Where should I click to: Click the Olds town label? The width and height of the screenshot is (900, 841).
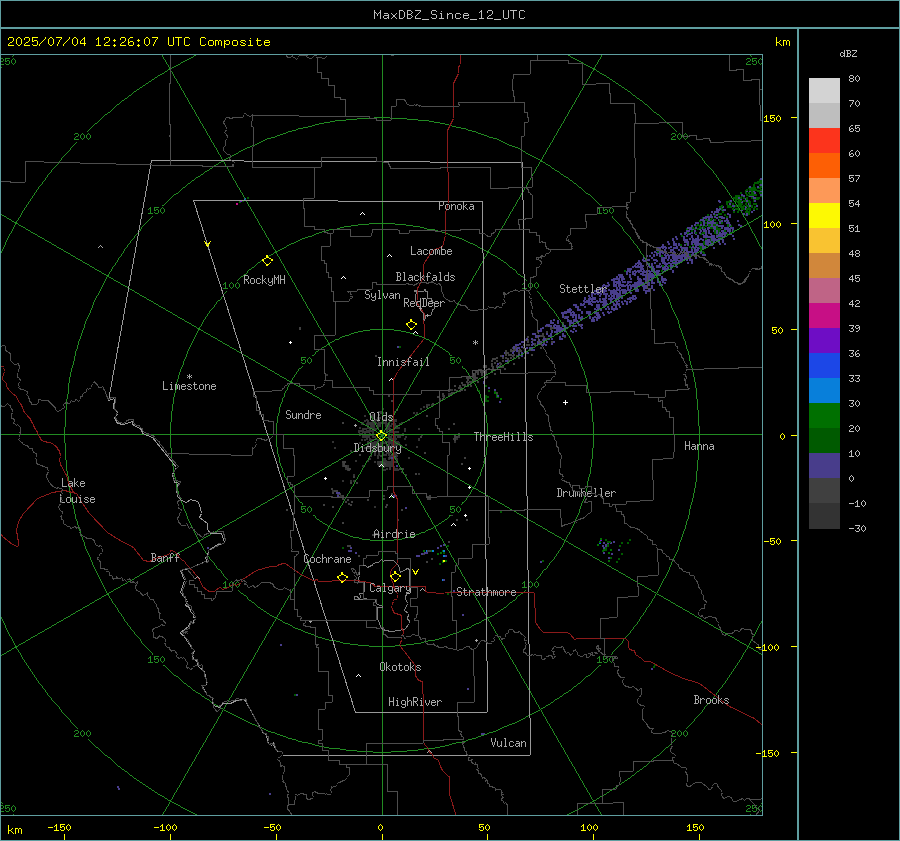coord(381,417)
